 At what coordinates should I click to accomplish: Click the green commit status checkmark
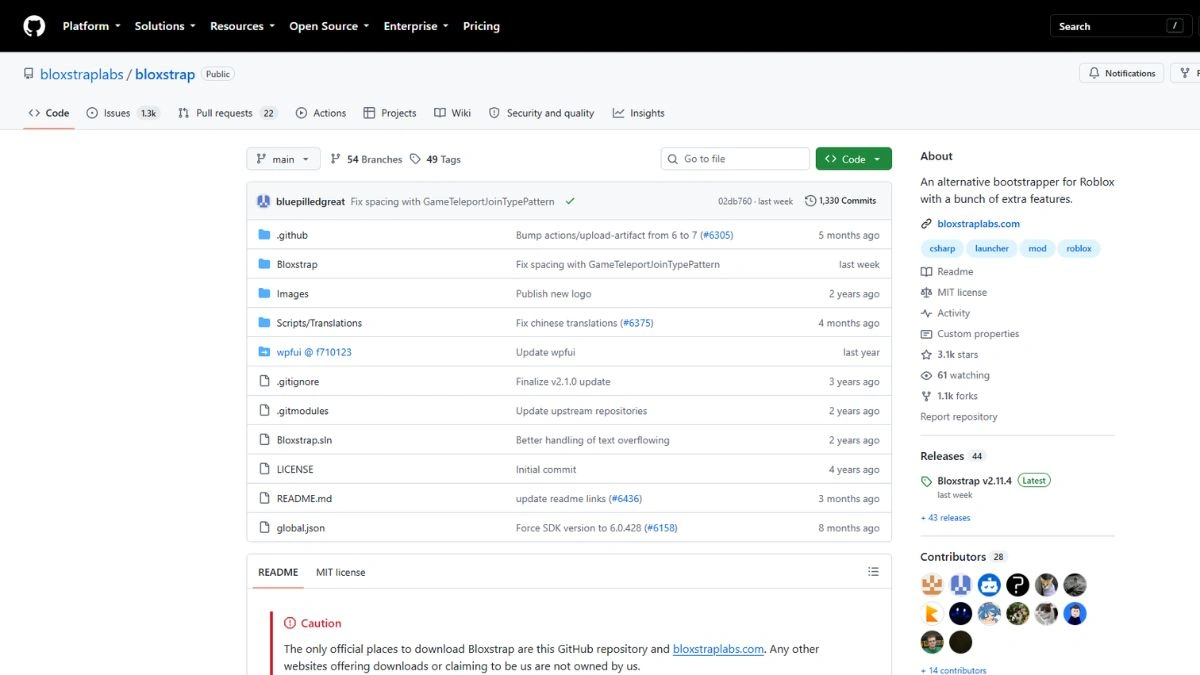coord(570,201)
